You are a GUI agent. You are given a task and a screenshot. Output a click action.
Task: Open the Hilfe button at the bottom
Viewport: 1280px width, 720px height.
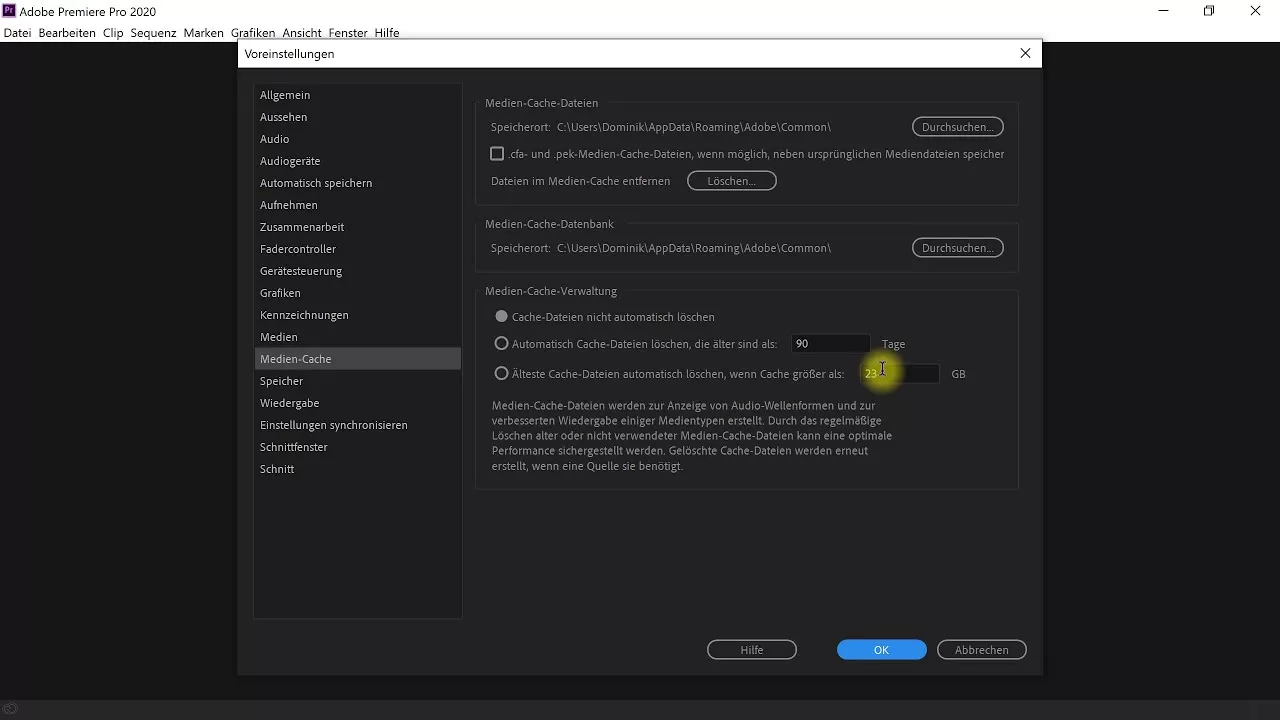click(752, 649)
